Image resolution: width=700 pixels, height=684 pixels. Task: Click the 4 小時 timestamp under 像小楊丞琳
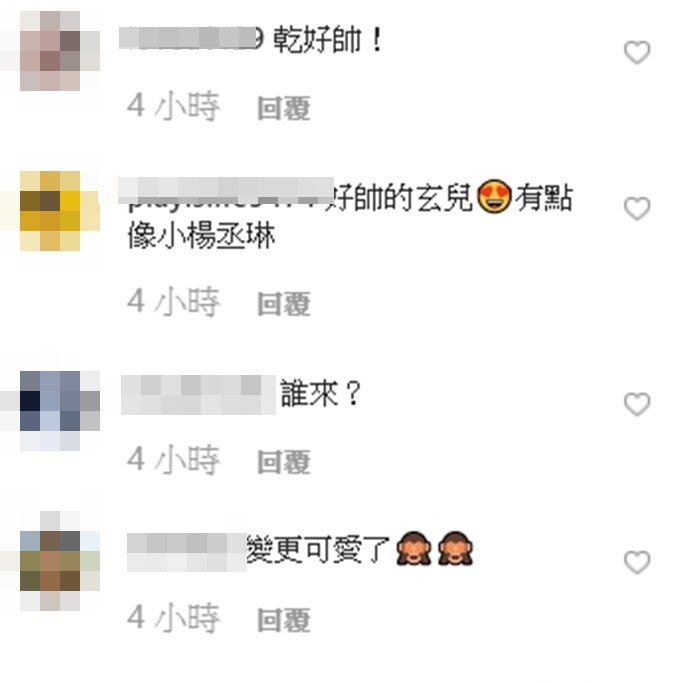174,302
